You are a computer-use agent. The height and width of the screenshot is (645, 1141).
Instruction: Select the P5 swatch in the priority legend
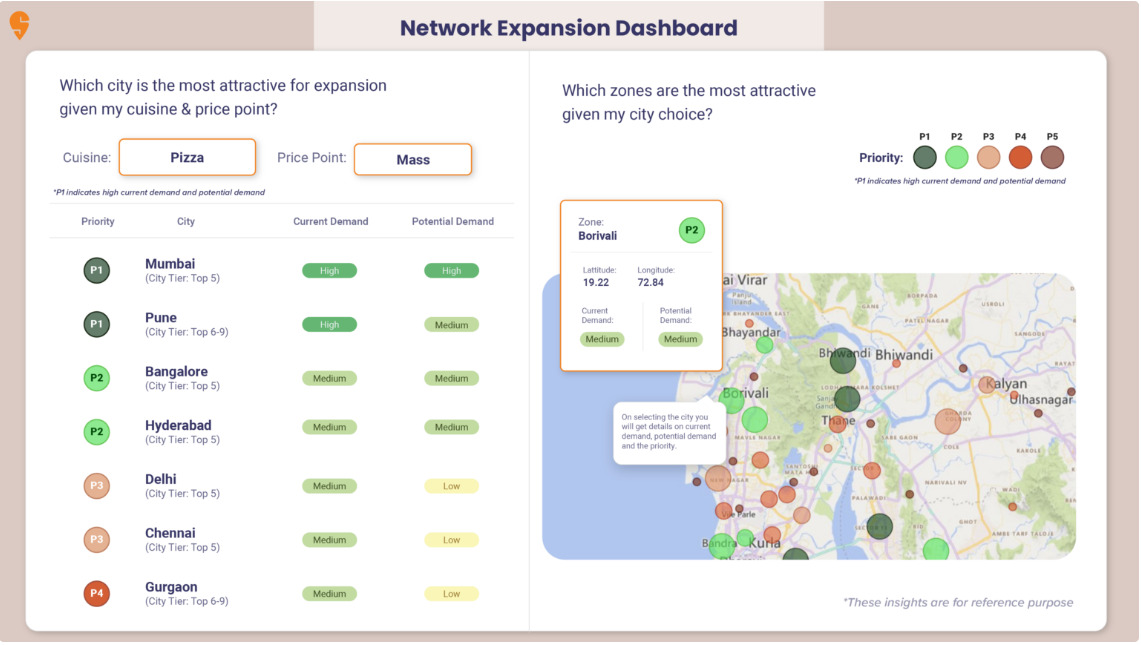pos(1051,157)
